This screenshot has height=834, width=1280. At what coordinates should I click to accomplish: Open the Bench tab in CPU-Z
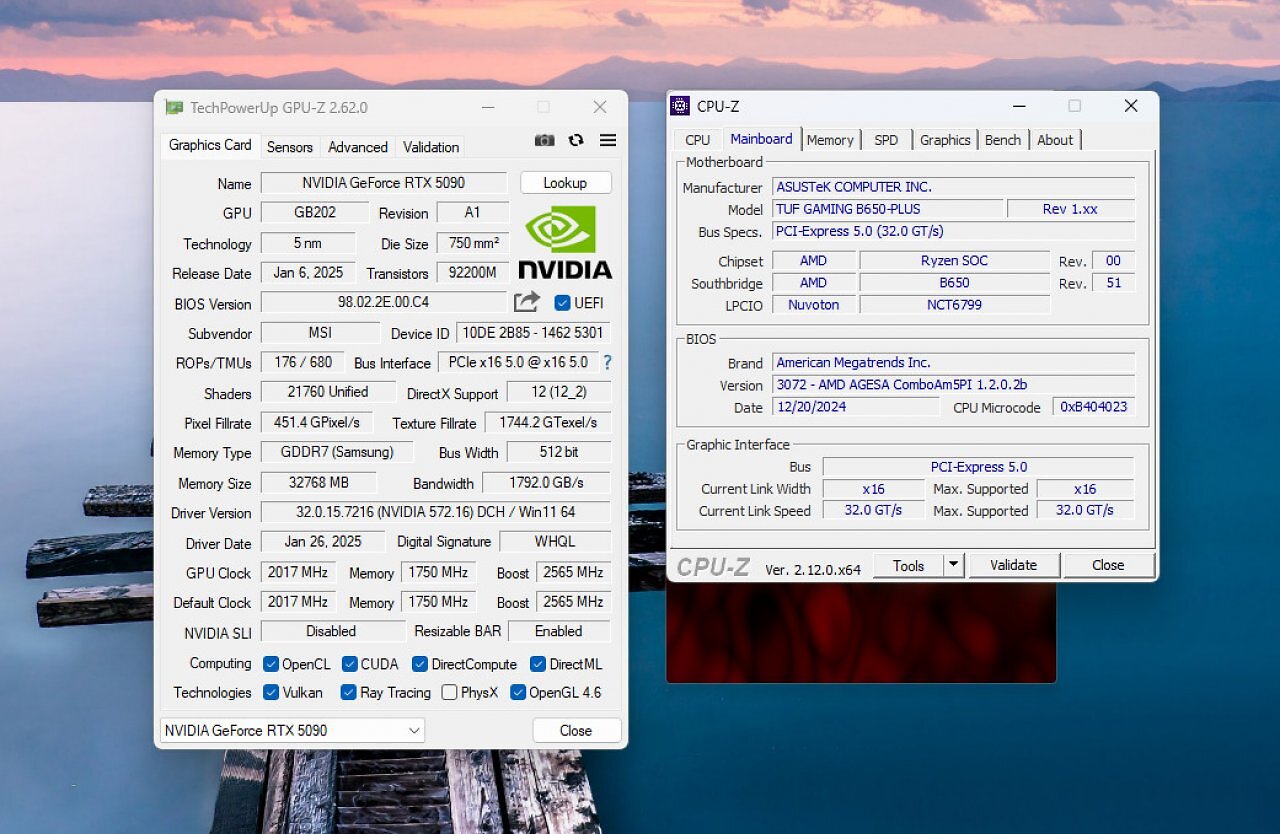pyautogui.click(x=1003, y=140)
